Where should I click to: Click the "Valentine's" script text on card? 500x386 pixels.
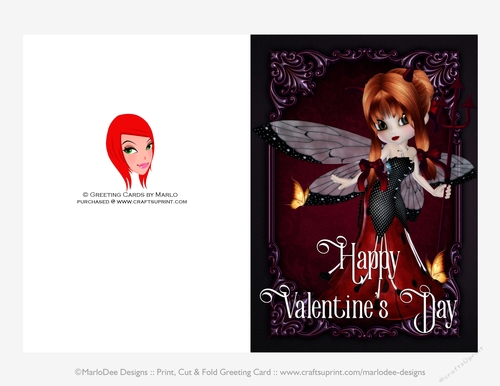point(324,303)
